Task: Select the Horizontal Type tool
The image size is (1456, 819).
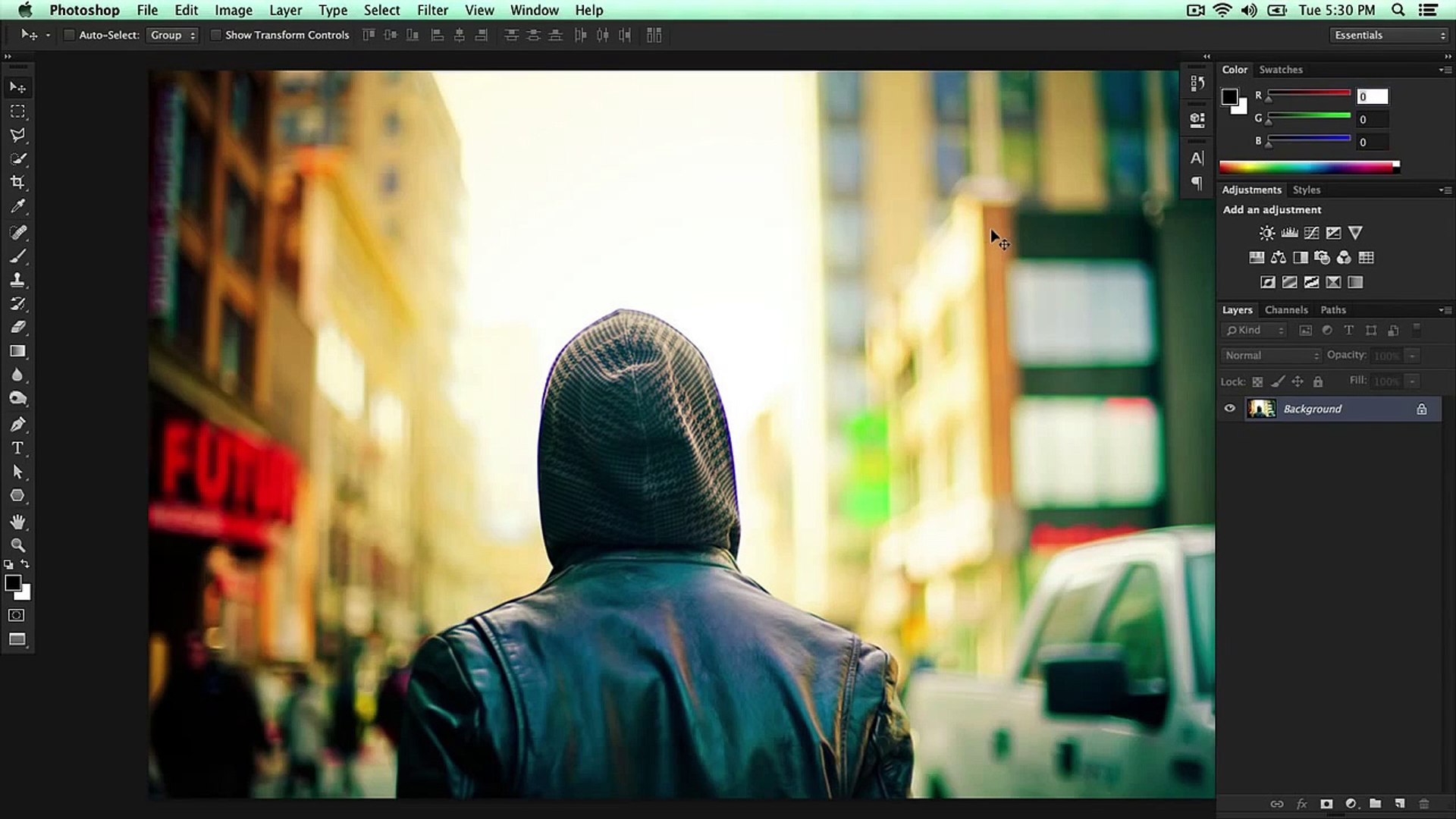Action: coord(17,448)
